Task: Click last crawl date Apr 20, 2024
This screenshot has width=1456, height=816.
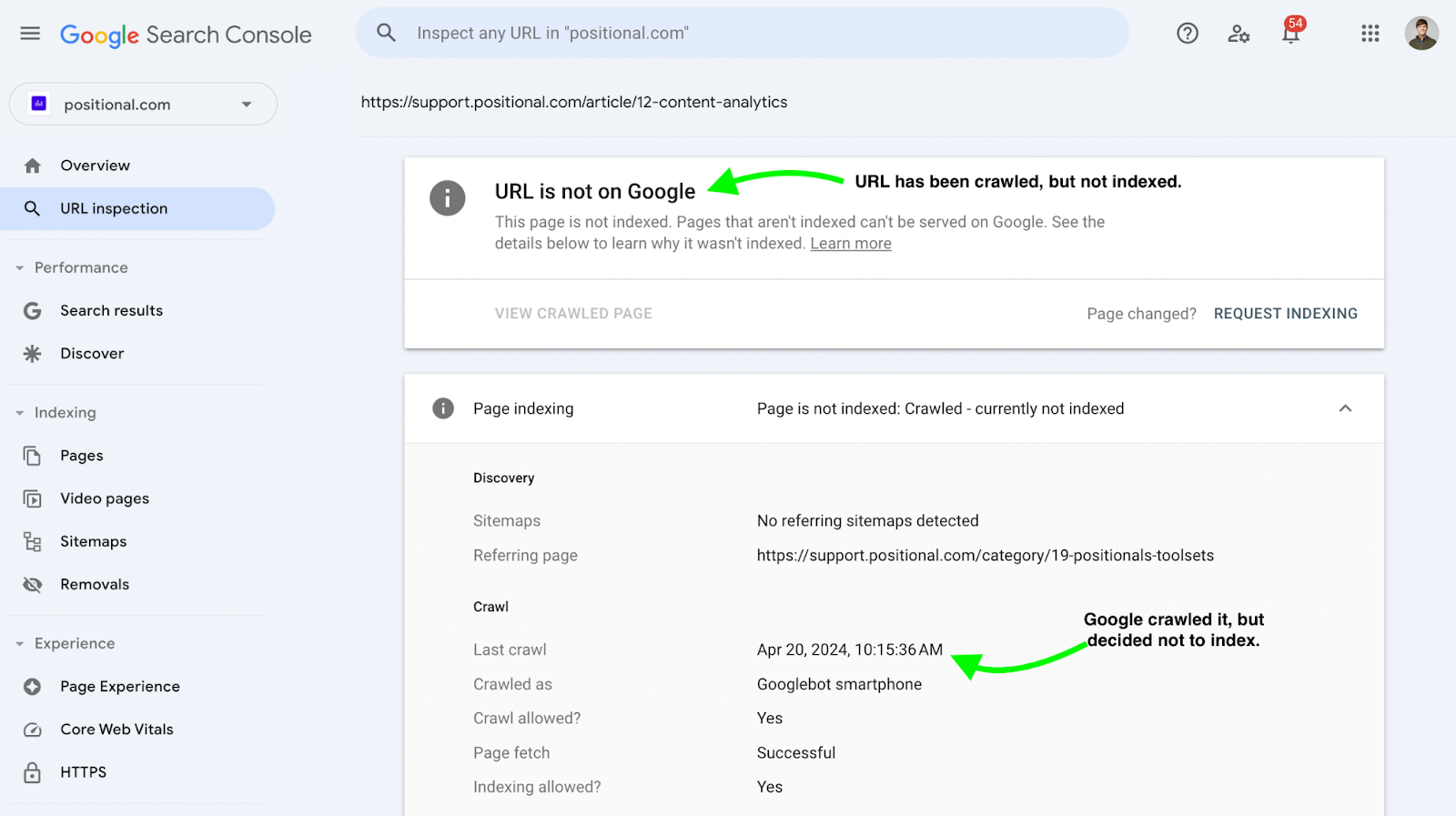Action: [x=850, y=650]
